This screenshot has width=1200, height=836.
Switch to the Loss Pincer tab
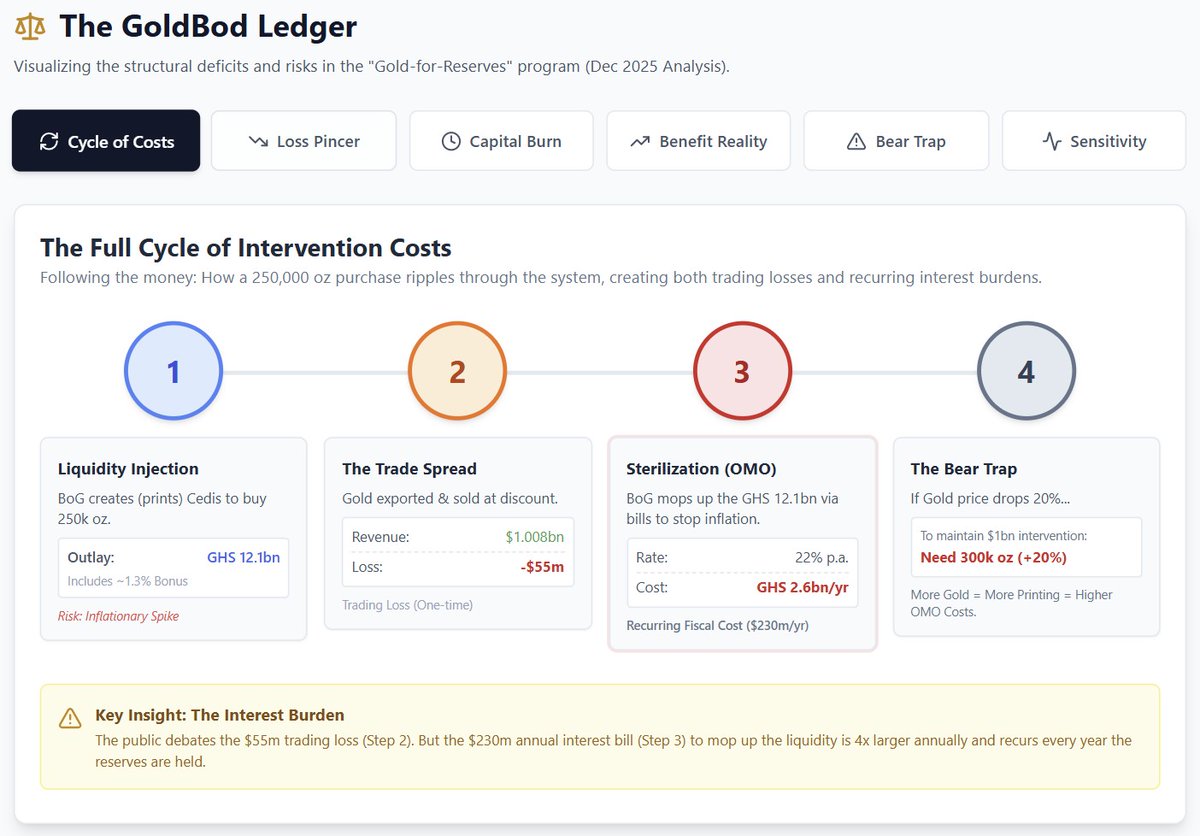tap(304, 141)
